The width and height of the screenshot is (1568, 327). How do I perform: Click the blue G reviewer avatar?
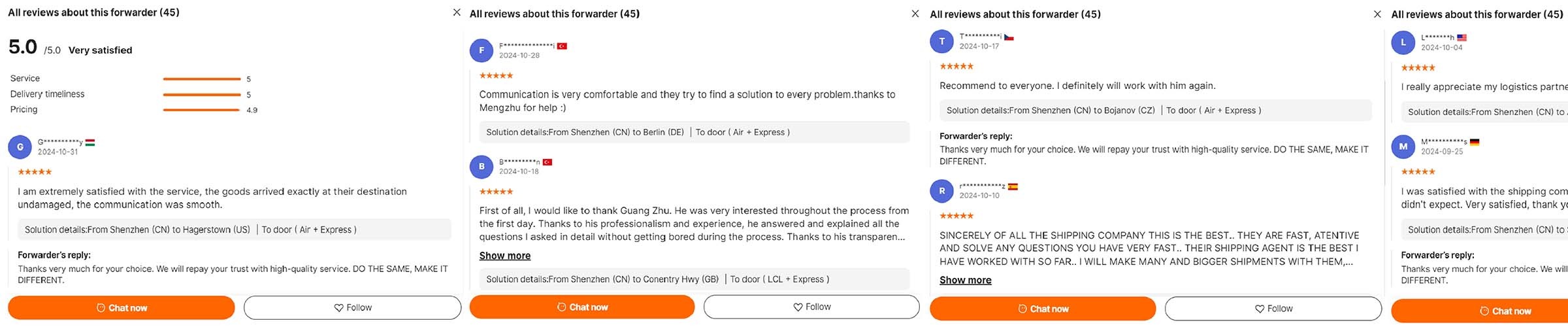tap(20, 147)
